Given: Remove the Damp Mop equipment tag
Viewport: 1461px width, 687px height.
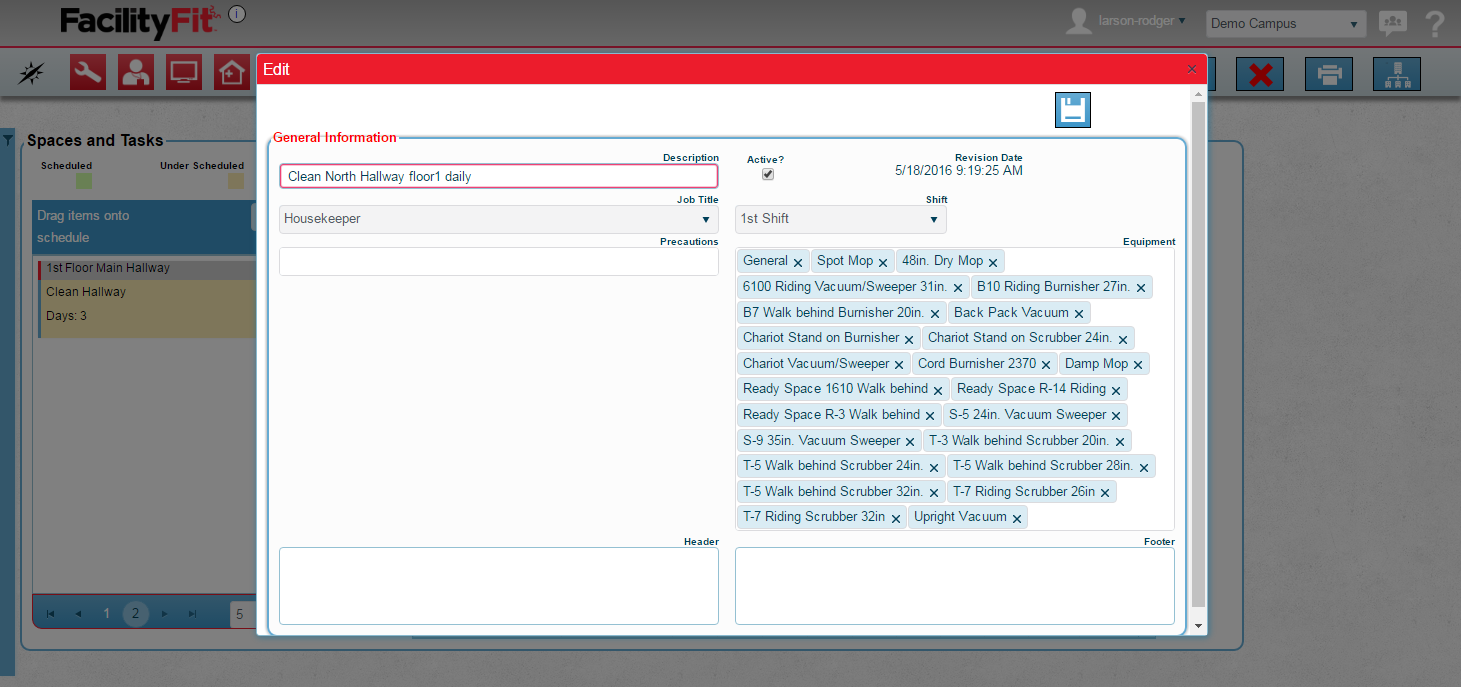Looking at the screenshot, I should tap(1138, 365).
